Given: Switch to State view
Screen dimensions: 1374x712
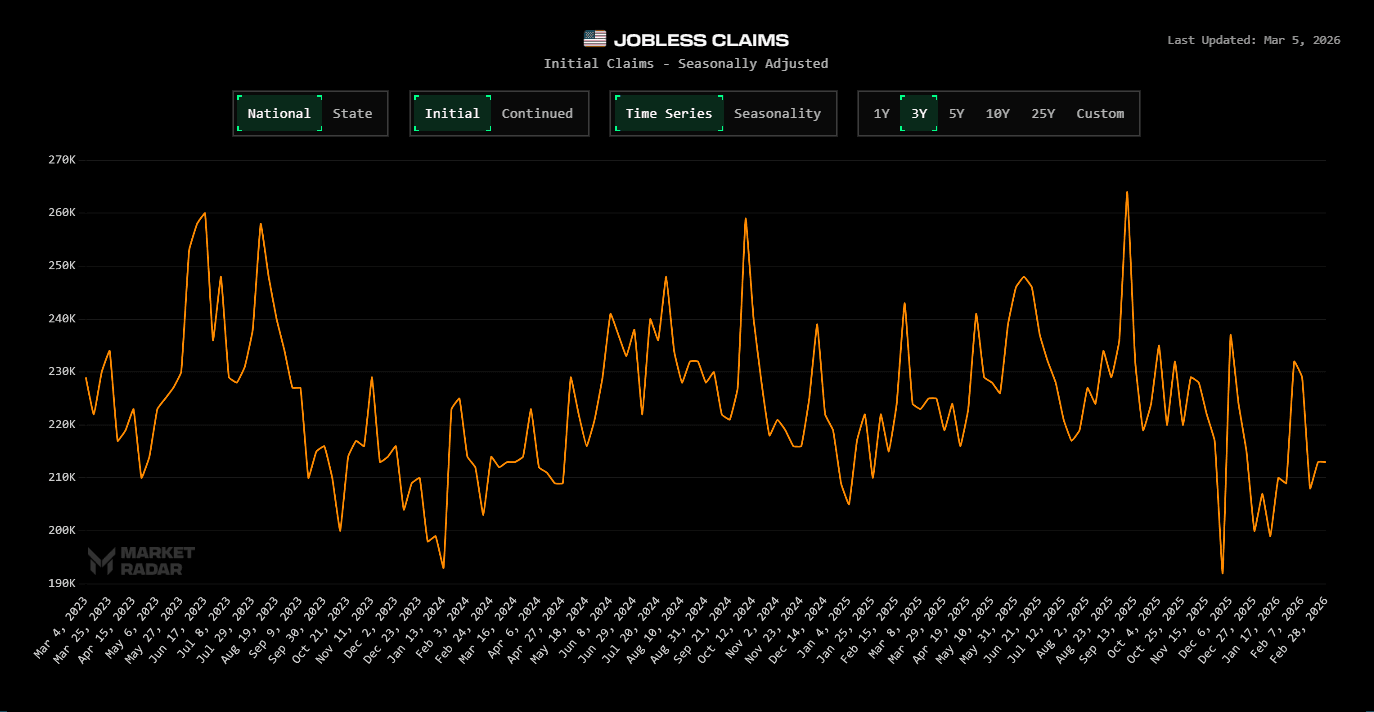Looking at the screenshot, I should (352, 113).
